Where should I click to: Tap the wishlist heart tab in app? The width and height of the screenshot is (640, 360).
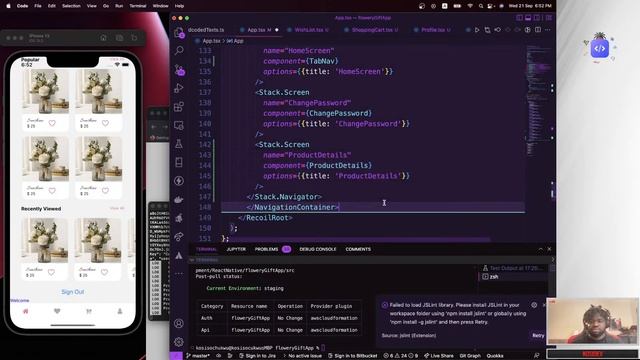point(57,311)
